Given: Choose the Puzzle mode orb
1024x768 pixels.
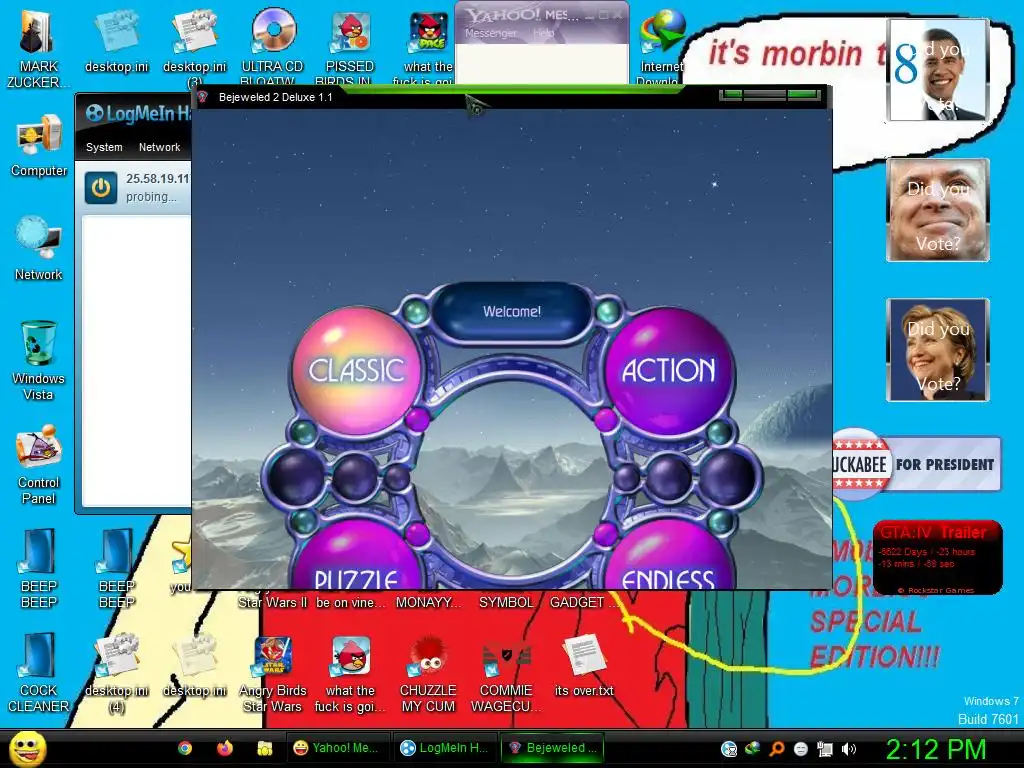Looking at the screenshot, I should [356, 555].
